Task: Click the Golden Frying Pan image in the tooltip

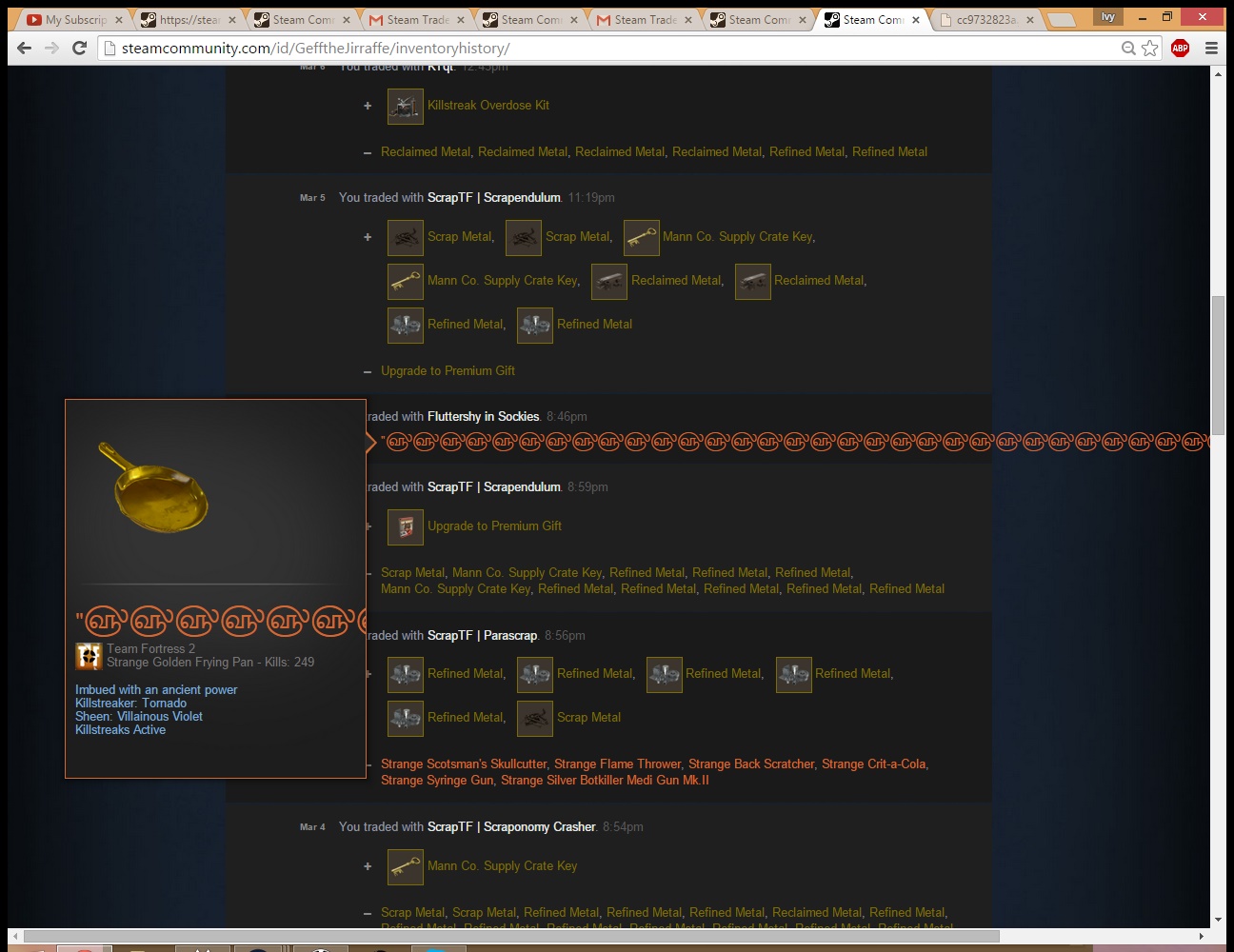Action: (155, 487)
